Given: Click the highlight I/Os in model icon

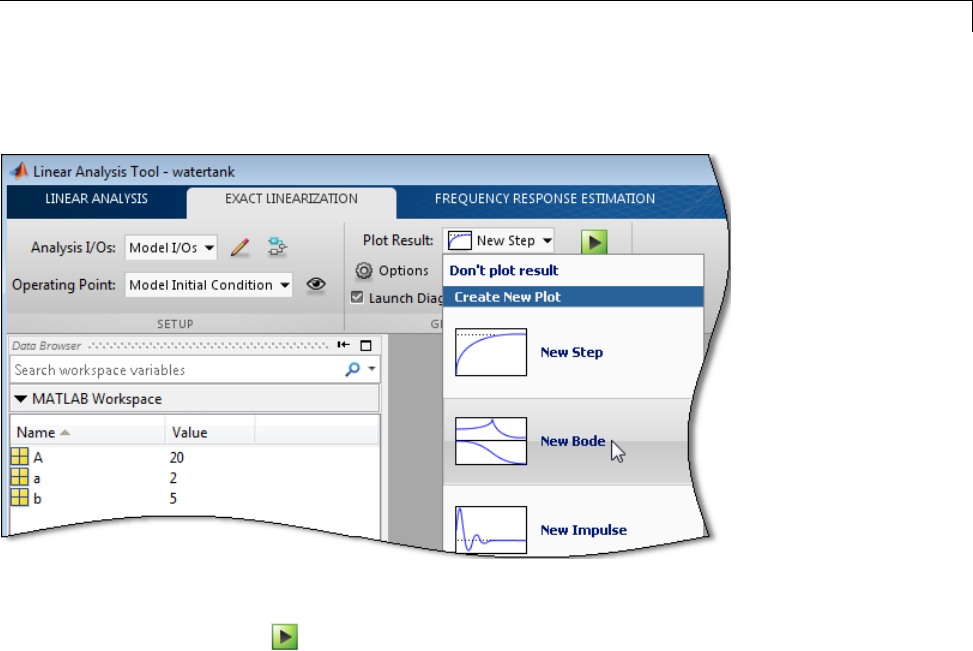Looking at the screenshot, I should [x=277, y=247].
